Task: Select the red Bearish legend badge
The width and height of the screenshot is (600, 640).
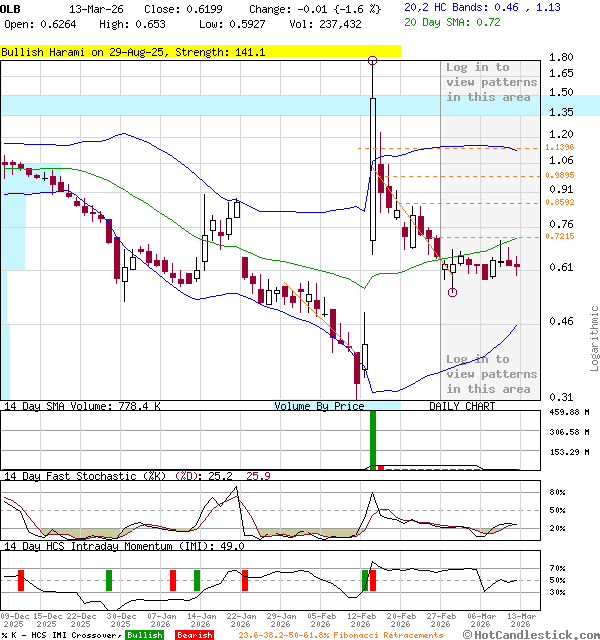Action: point(194,635)
